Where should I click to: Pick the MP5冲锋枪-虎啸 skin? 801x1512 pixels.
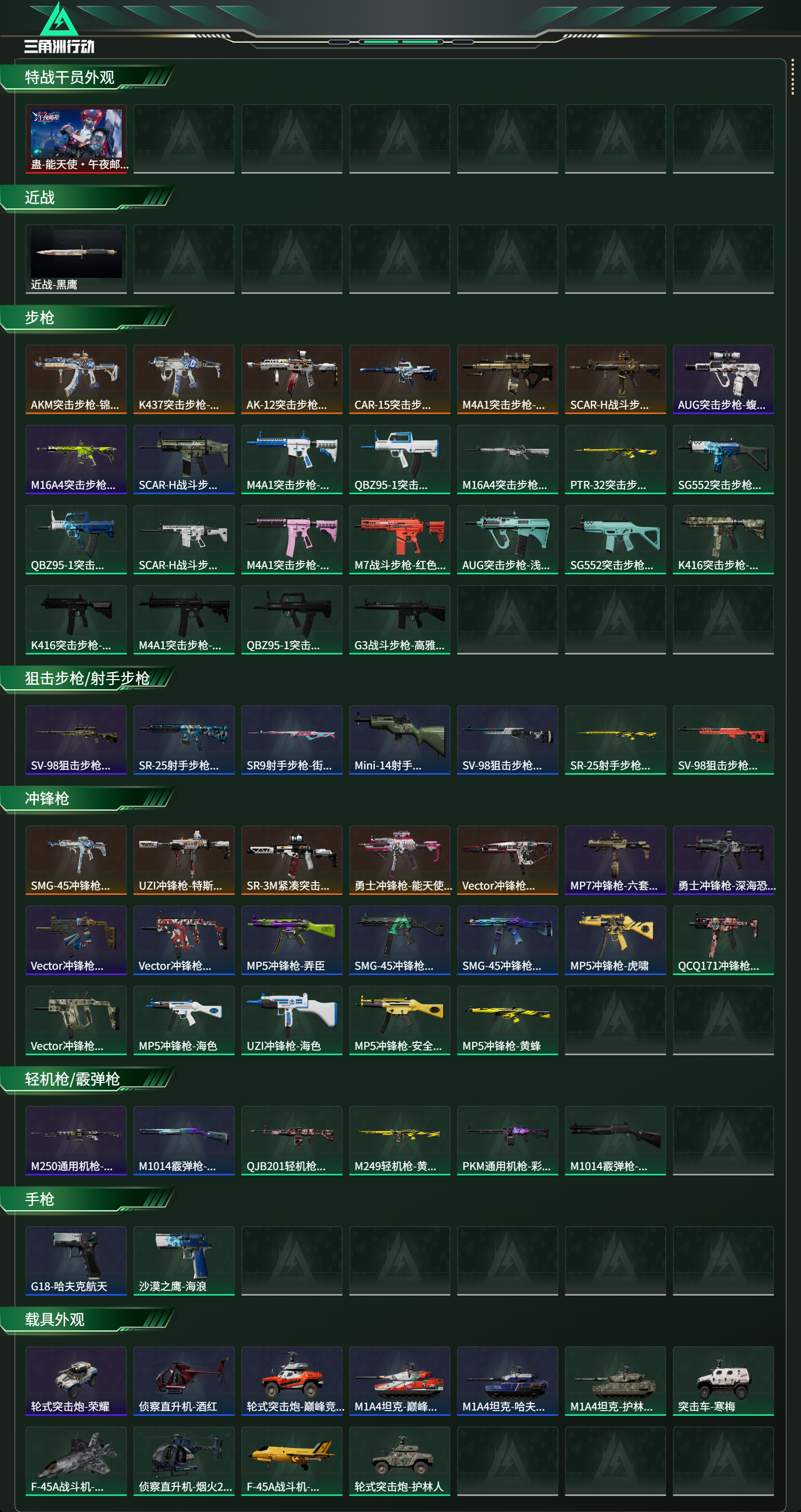(616, 940)
